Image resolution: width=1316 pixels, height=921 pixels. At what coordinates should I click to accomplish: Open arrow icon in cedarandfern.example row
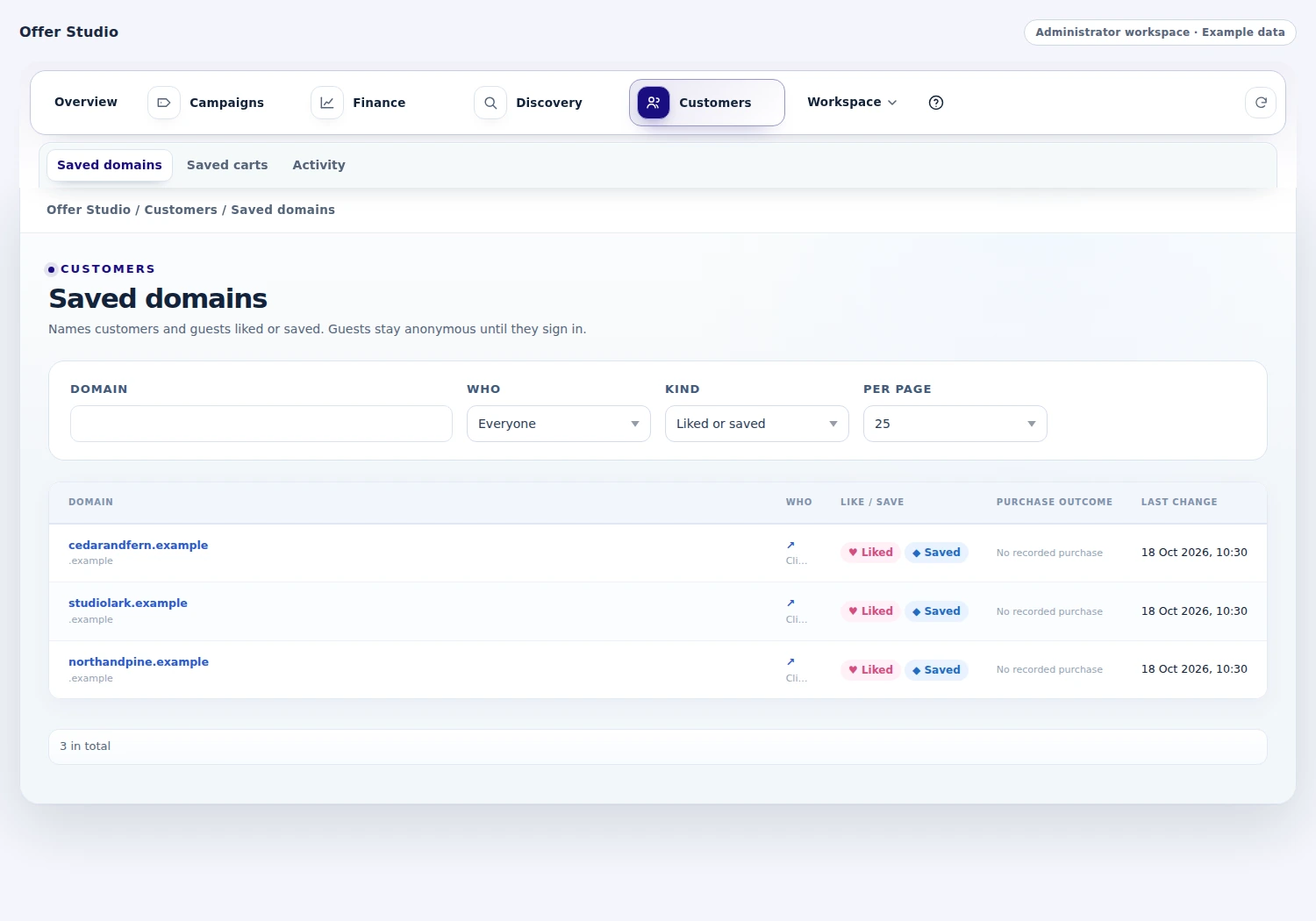point(790,545)
